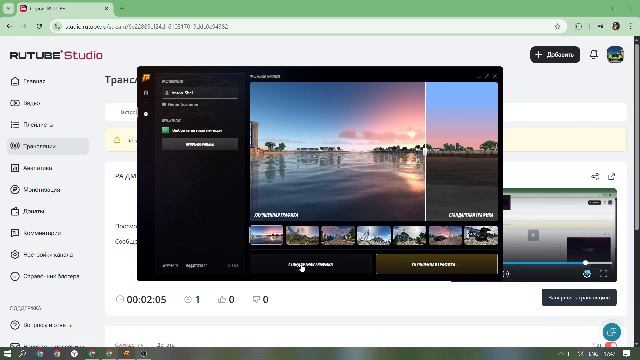The image size is (640, 360).
Task: Open the preview player settings gear
Action: pos(587,273)
